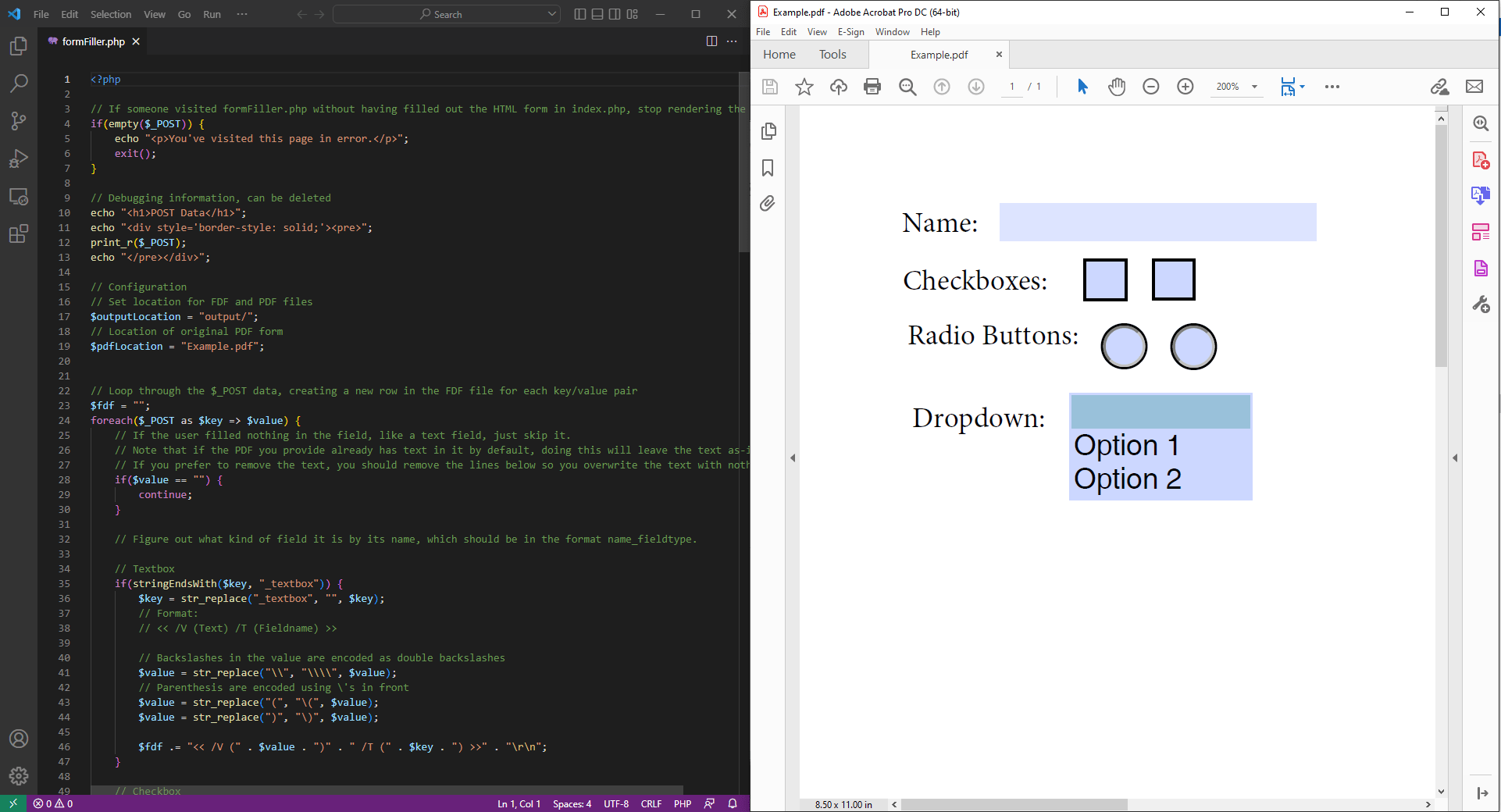Click the PHP language mode in status bar
This screenshot has width=1501, height=812.
[x=683, y=803]
